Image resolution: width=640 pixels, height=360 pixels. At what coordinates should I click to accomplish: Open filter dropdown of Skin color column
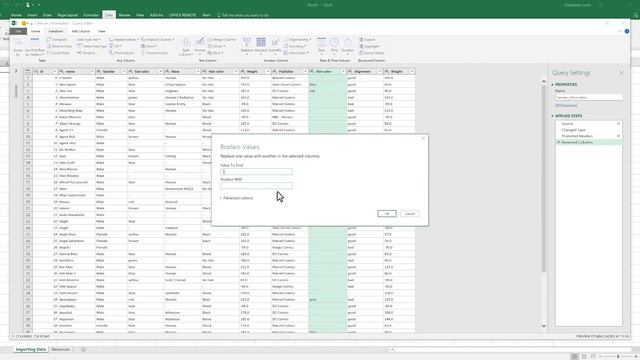click(343, 71)
